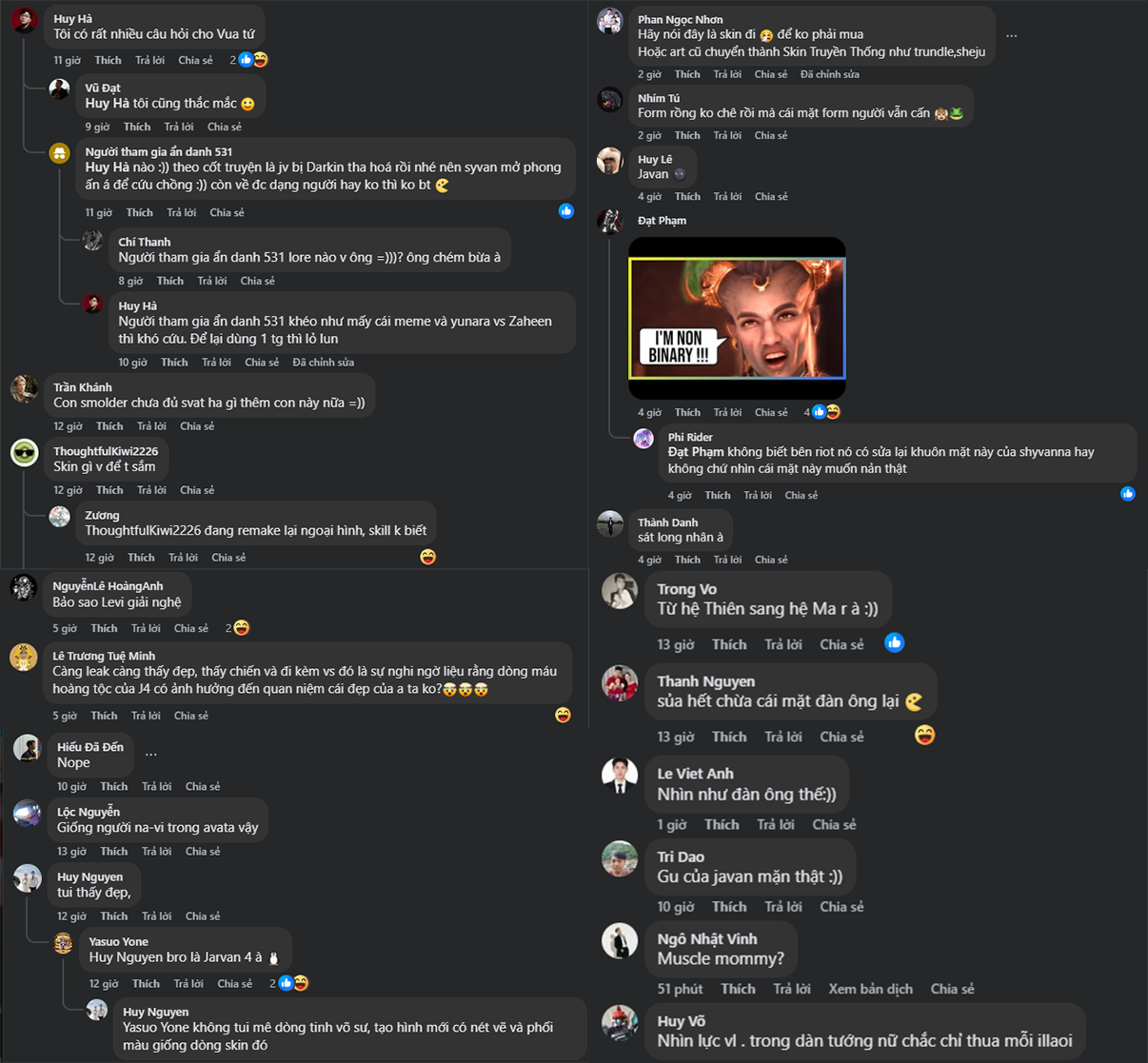
Task: Like Nhím Tú's comment with Thích
Action: [x=687, y=135]
